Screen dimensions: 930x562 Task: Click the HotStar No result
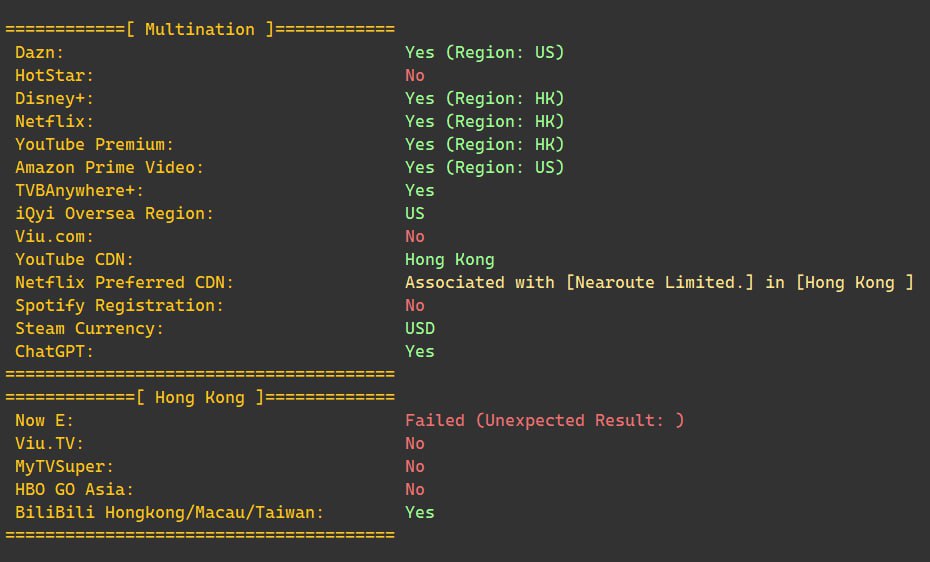415,75
